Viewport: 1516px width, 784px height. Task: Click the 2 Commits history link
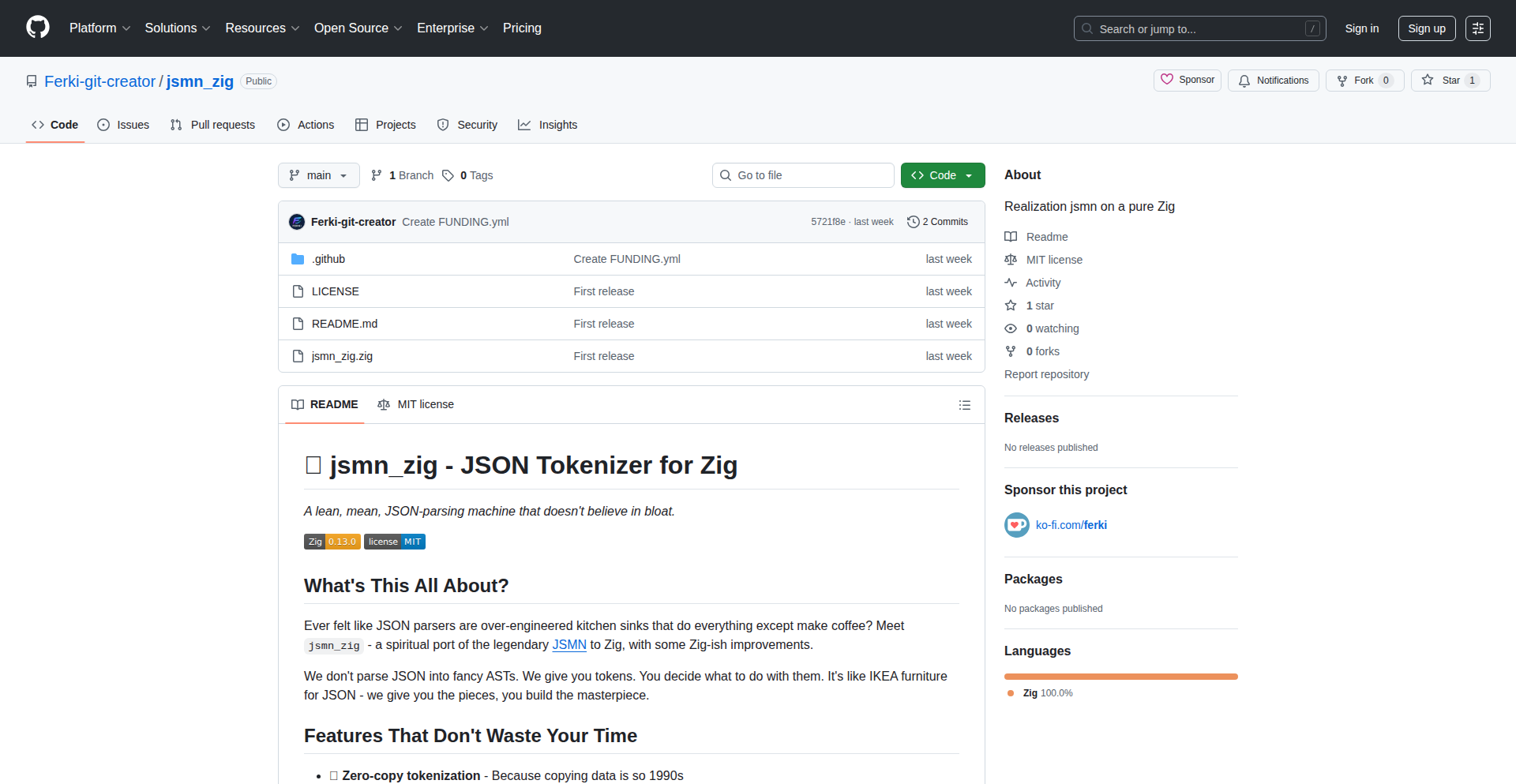[937, 222]
